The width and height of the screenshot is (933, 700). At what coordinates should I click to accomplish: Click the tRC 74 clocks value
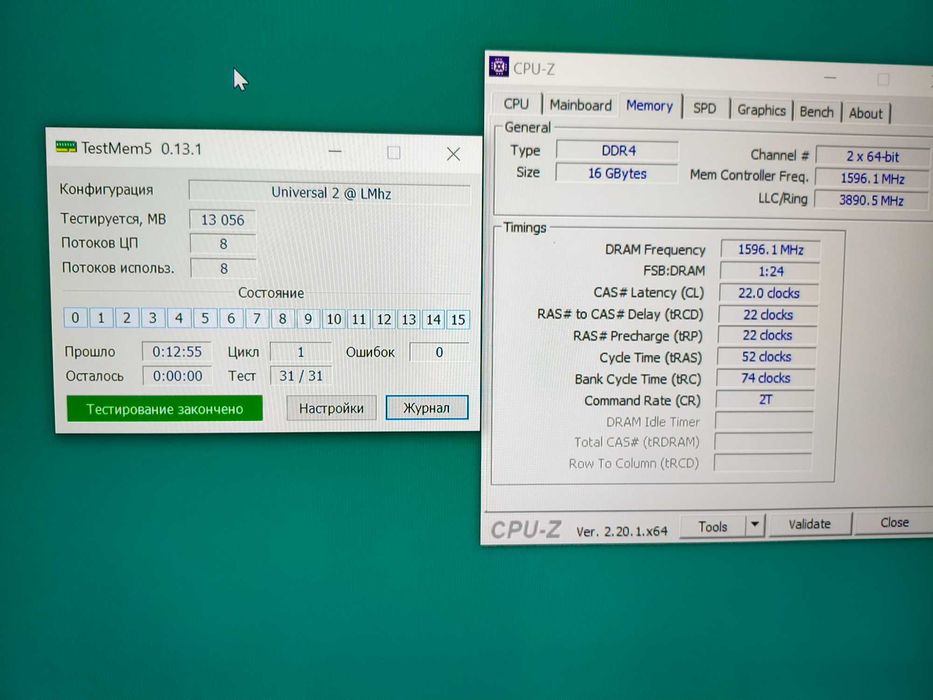point(765,378)
